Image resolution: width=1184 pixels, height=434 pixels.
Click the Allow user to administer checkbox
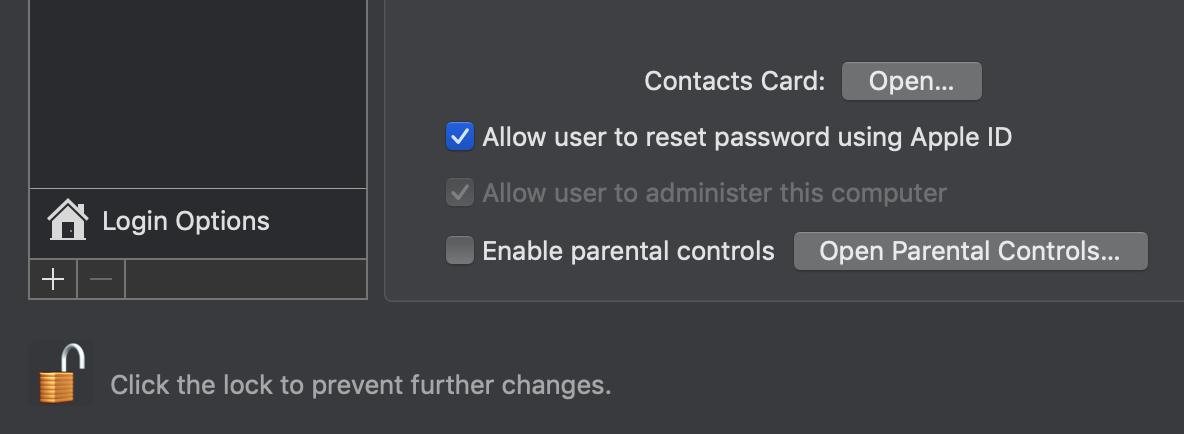click(x=459, y=193)
